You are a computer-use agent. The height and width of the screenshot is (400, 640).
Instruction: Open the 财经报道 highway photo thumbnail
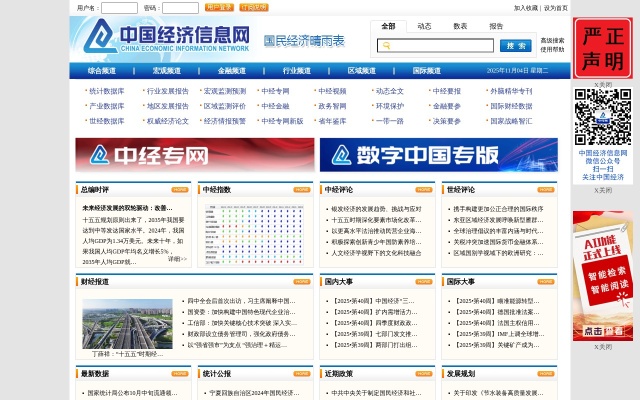pos(127,320)
